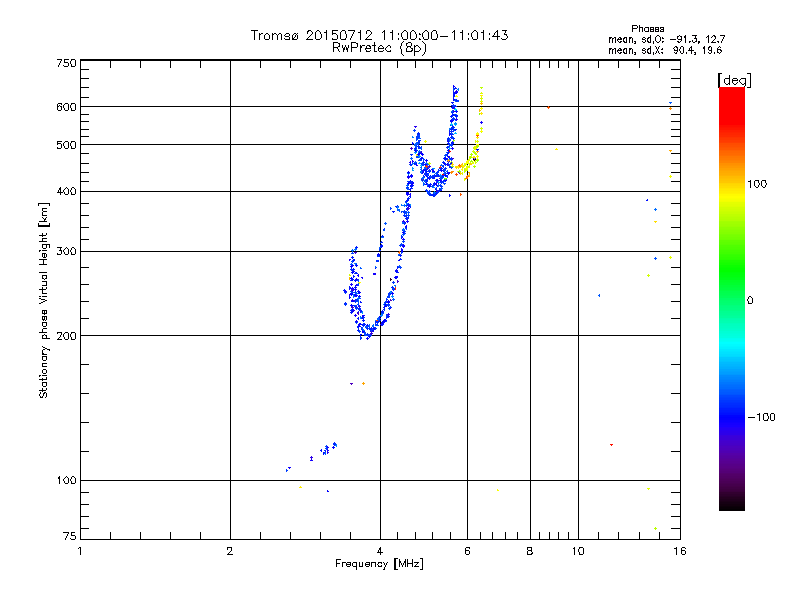The width and height of the screenshot is (800, 600).
Task: Click the red data point near 120 km height
Action: pyautogui.click(x=611, y=445)
